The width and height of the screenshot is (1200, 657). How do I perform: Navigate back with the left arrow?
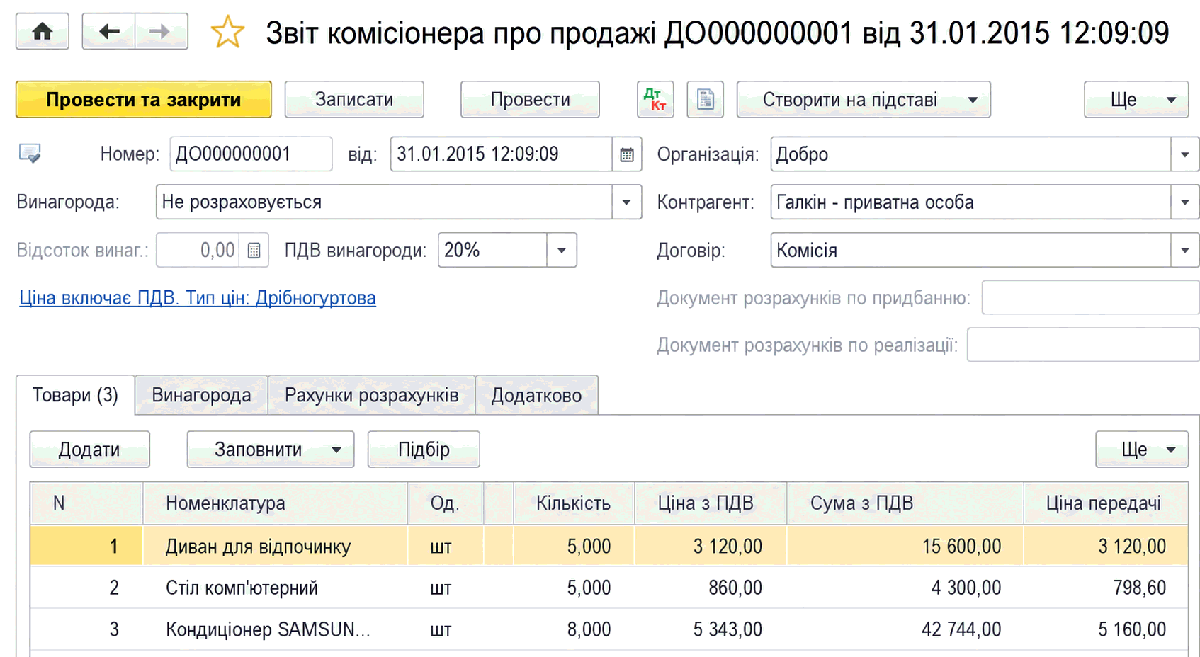[x=108, y=32]
